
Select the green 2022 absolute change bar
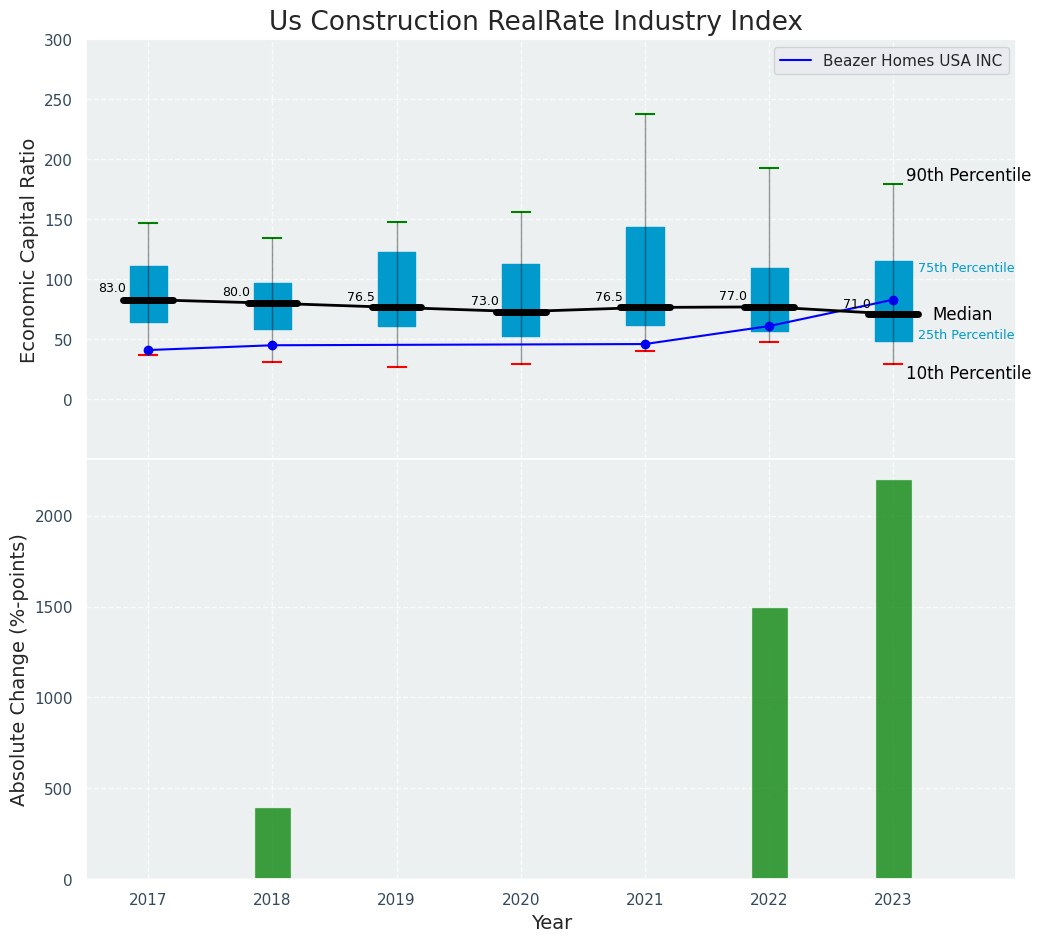pos(769,743)
